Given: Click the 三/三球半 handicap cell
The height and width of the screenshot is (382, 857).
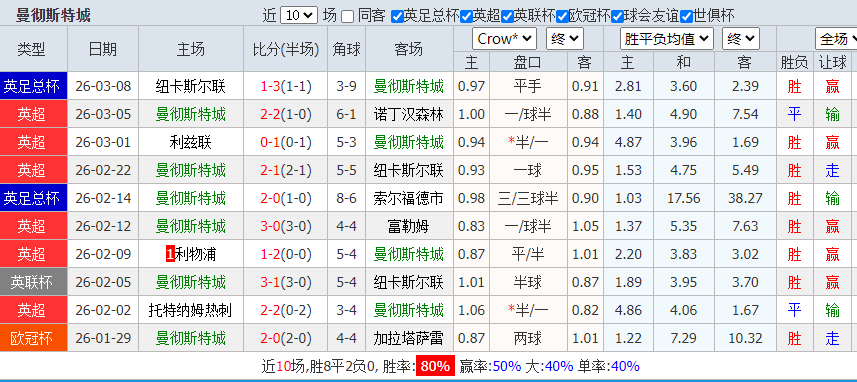Looking at the screenshot, I should point(528,198).
